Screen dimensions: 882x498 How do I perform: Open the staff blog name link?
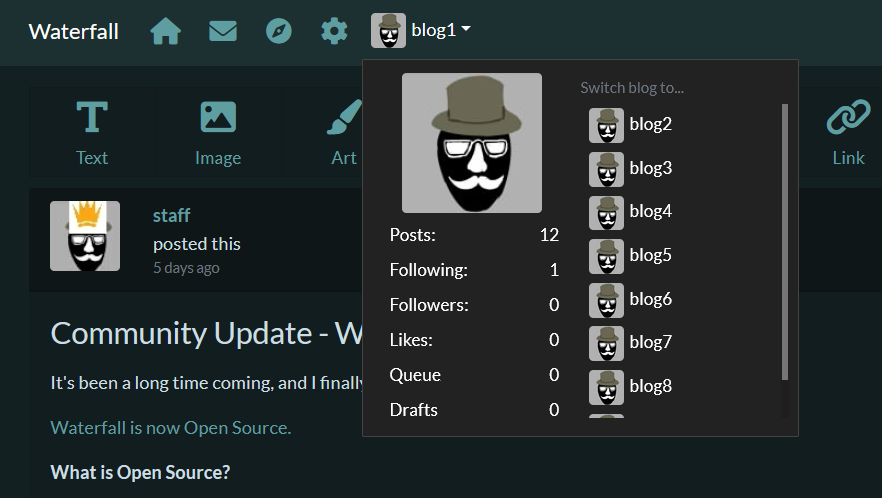(172, 215)
